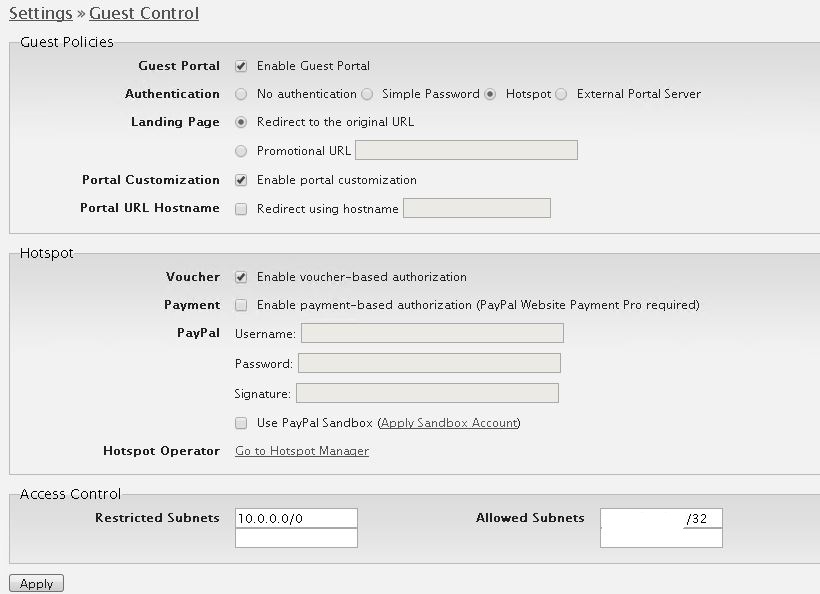The image size is (820, 594).
Task: Check the Use PayPal Sandbox box
Action: [241, 423]
